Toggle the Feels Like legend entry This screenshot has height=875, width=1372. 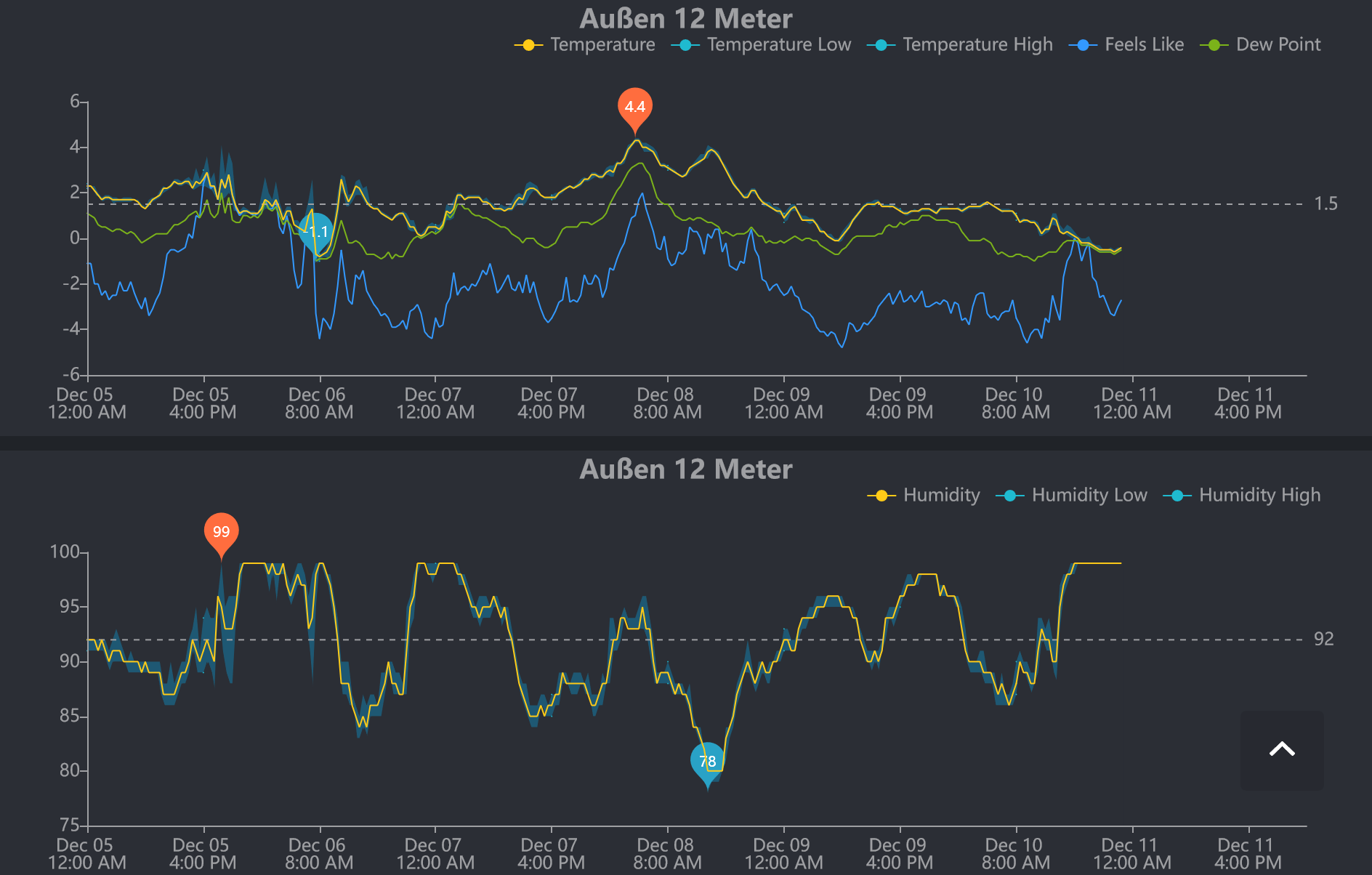point(1126,45)
